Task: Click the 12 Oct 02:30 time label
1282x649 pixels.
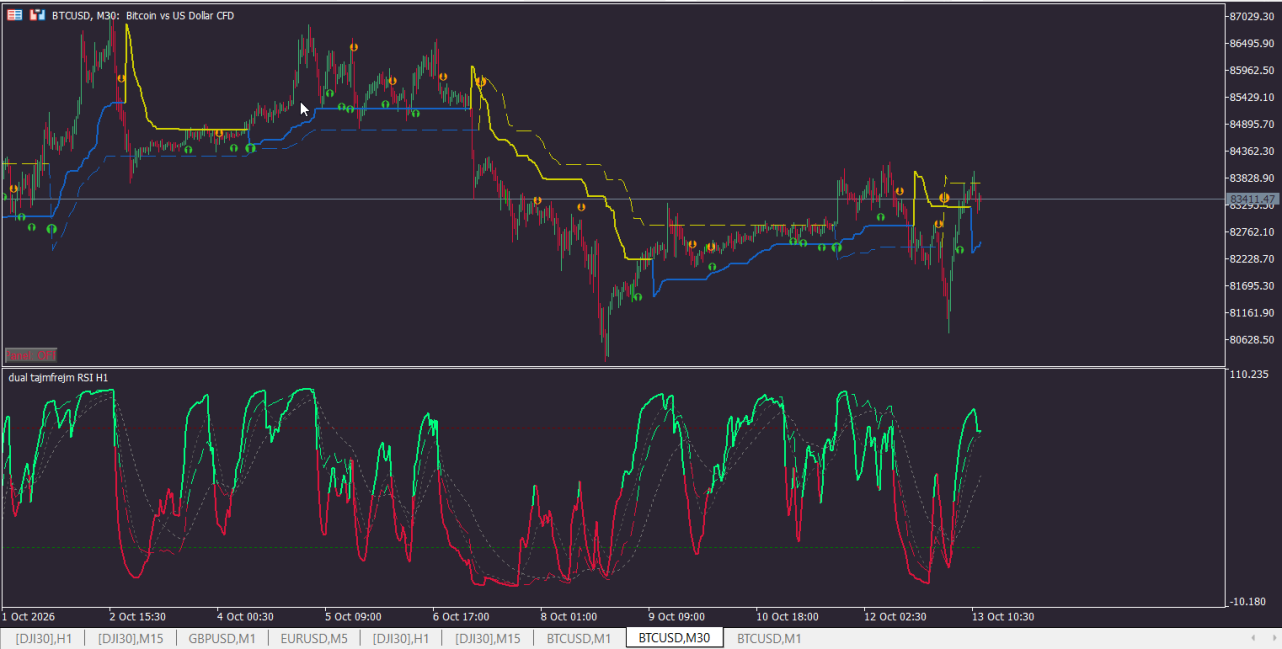Action: tap(896, 617)
